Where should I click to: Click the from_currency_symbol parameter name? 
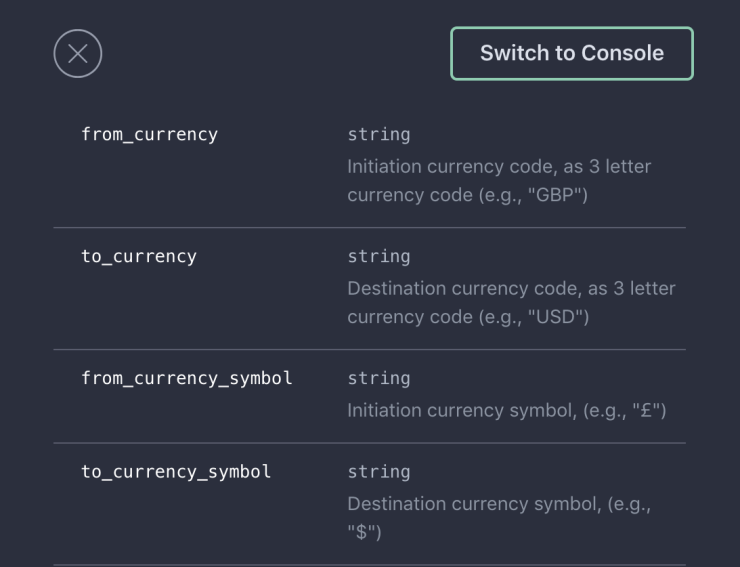coord(187,378)
